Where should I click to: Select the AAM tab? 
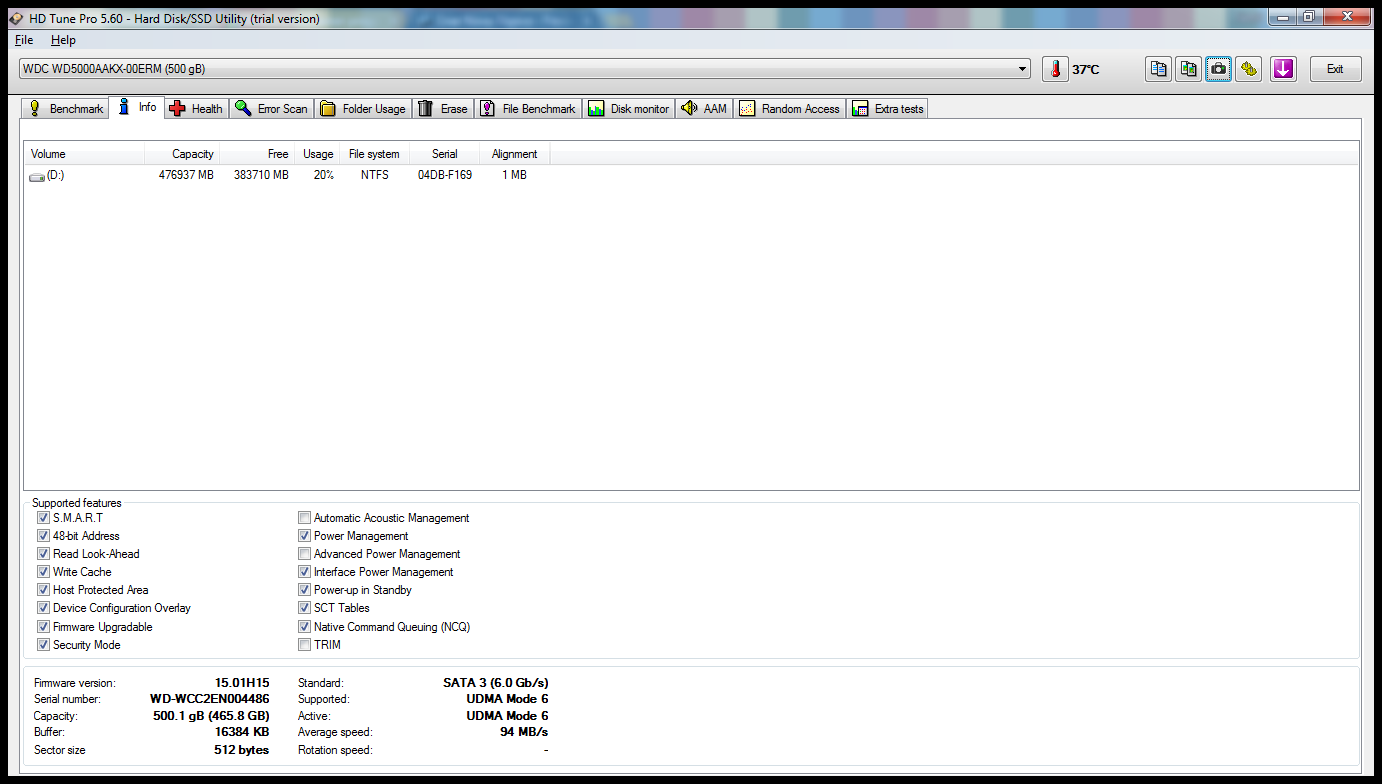(704, 108)
